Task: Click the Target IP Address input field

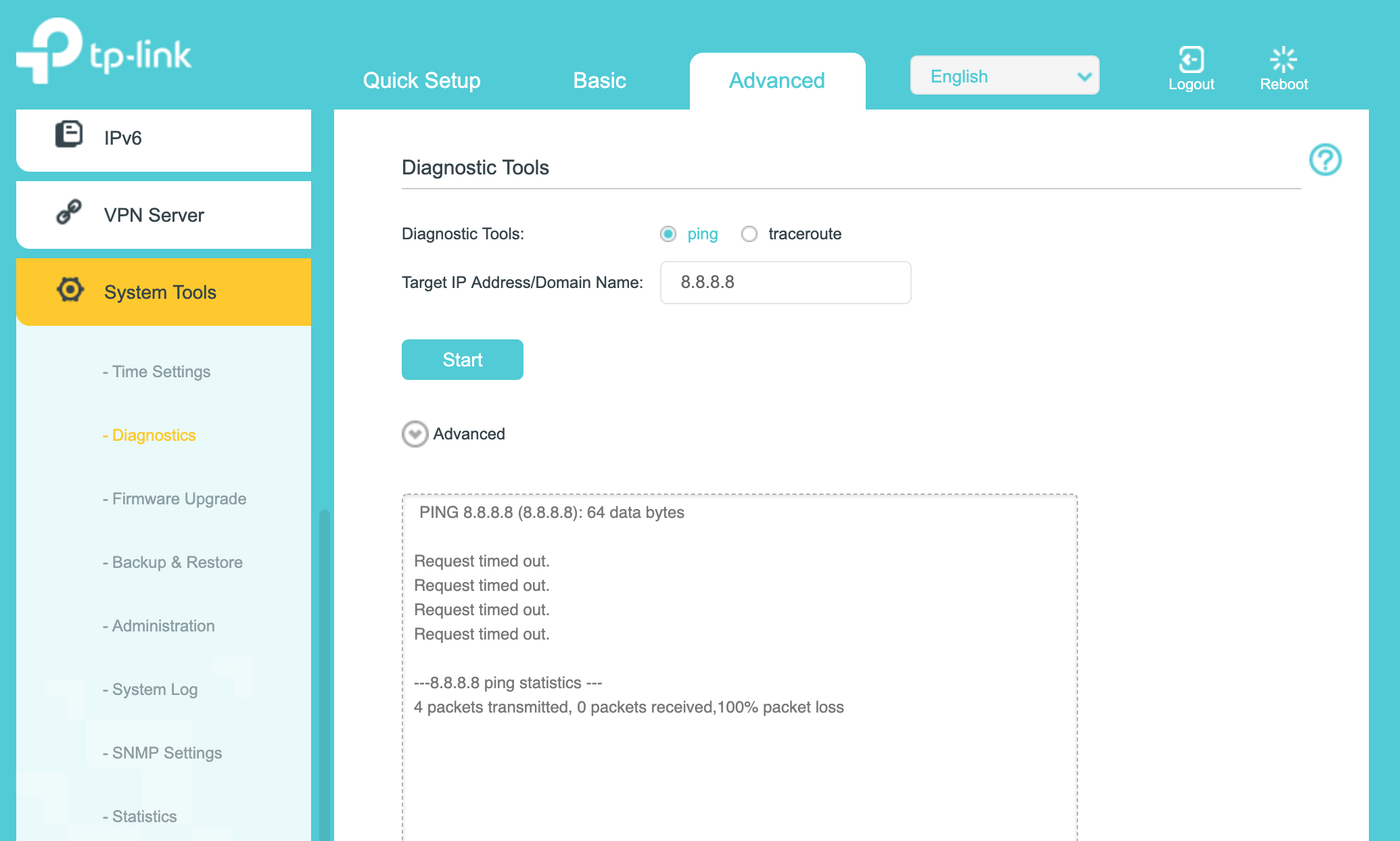Action: tap(785, 283)
